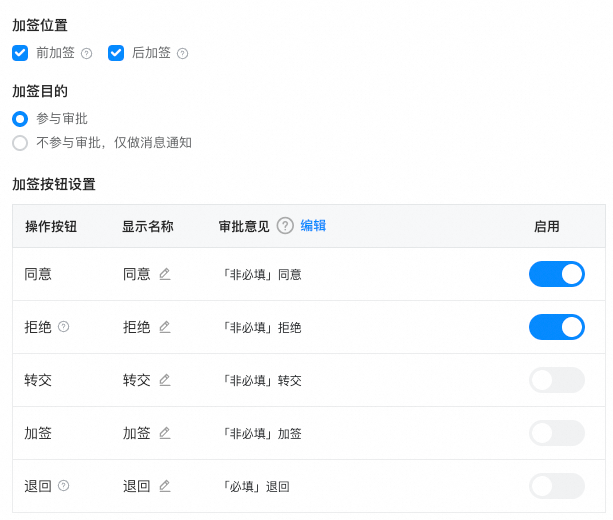The width and height of the screenshot is (613, 520).
Task: Uncheck the 后加签 checkbox
Action: pos(116,53)
